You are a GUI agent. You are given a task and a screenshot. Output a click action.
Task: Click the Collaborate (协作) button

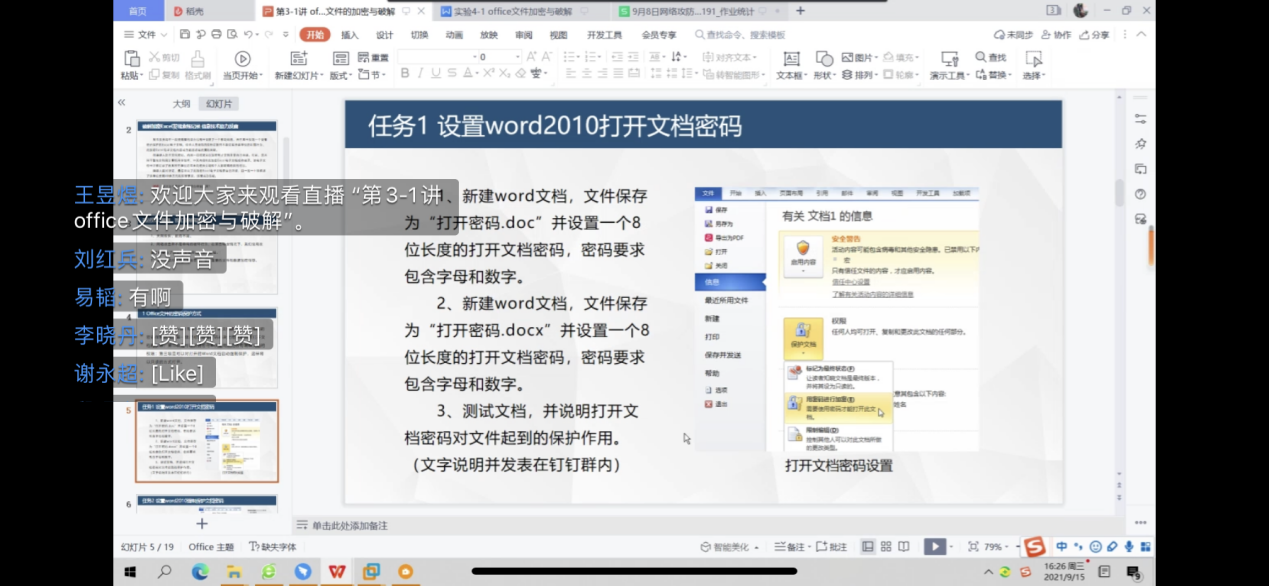click(x=1055, y=34)
